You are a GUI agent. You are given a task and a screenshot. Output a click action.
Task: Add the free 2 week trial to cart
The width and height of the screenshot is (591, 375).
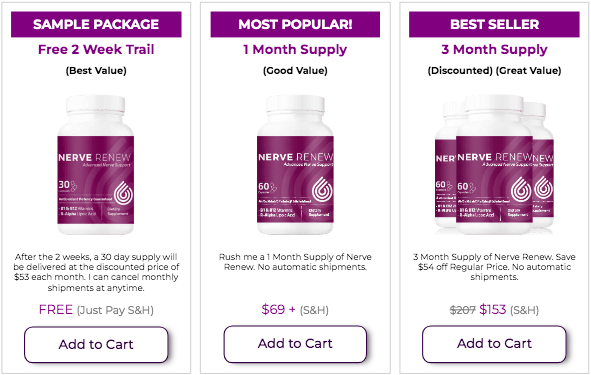96,344
